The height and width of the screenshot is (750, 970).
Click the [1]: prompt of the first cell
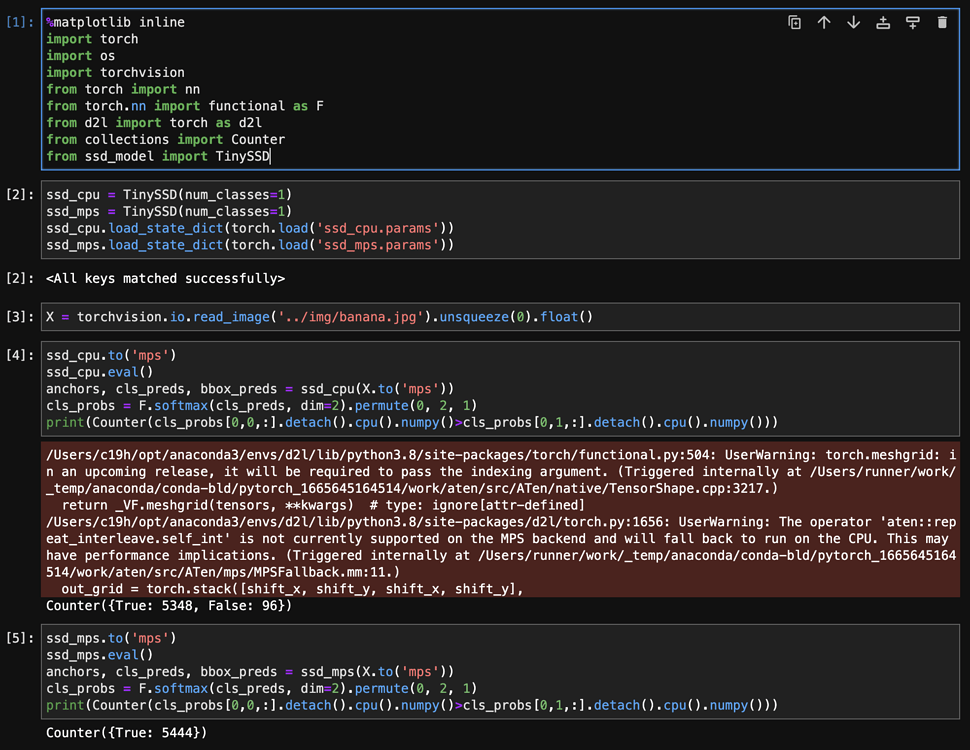[x=20, y=23]
